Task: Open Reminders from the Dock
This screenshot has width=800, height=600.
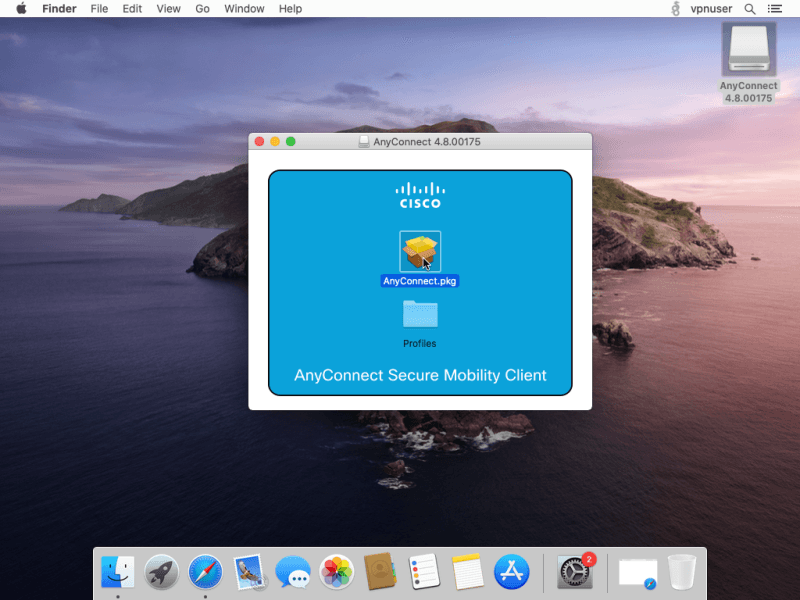Action: 424,572
